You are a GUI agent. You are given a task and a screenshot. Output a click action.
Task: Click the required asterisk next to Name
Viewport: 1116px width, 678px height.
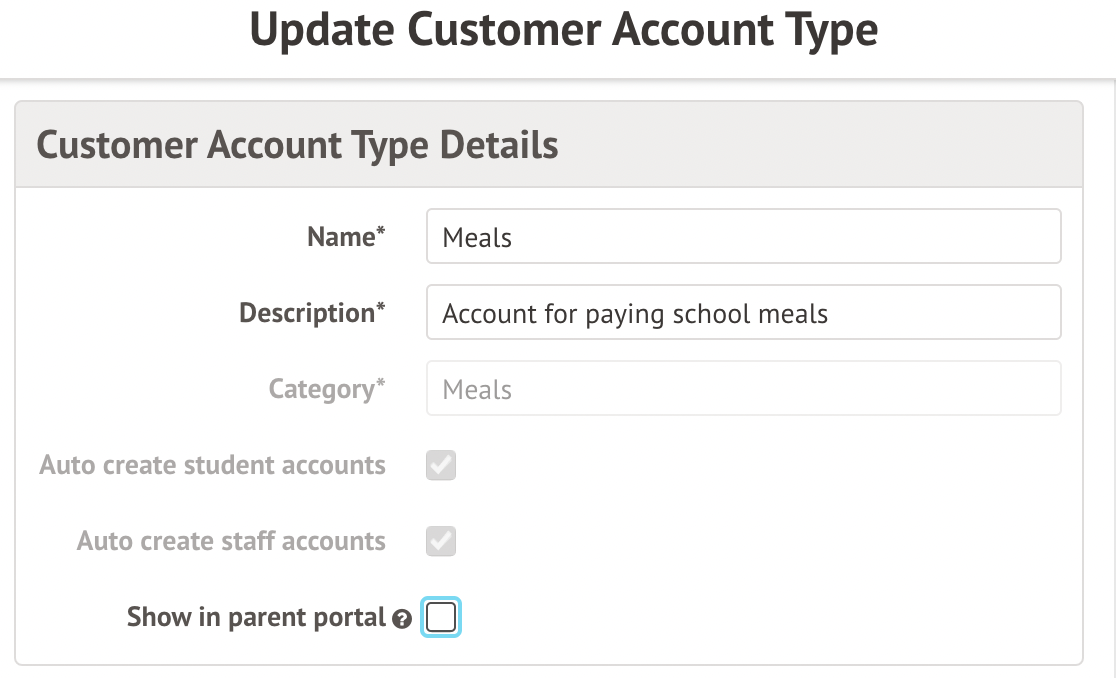point(381,232)
